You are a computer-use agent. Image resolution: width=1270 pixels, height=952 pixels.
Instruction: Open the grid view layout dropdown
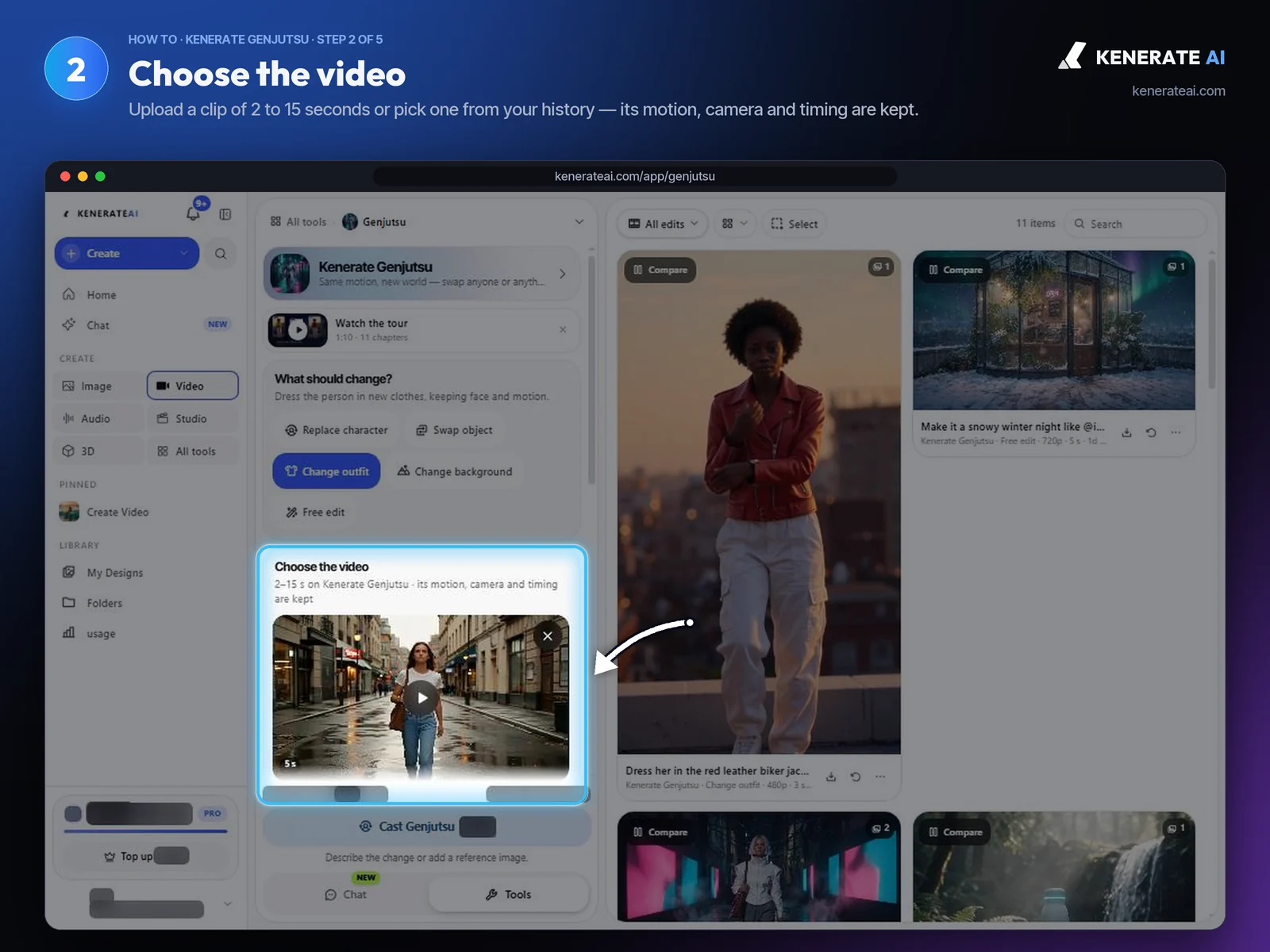tap(734, 224)
